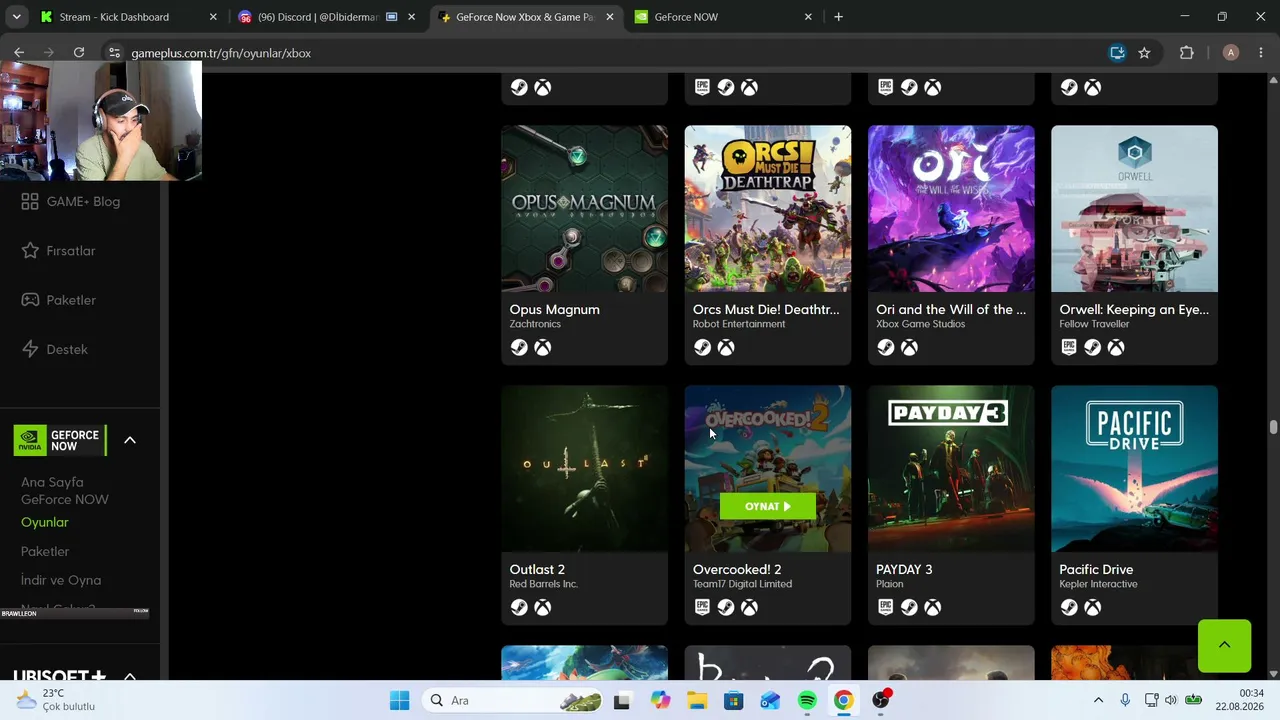Open Microsoft Store from the taskbar
This screenshot has height=720, width=1280.
point(733,700)
